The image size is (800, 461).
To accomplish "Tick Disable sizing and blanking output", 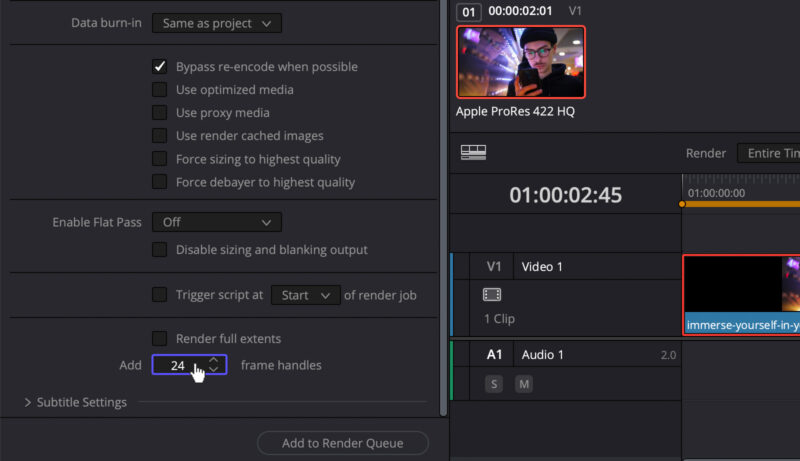I will coord(160,249).
